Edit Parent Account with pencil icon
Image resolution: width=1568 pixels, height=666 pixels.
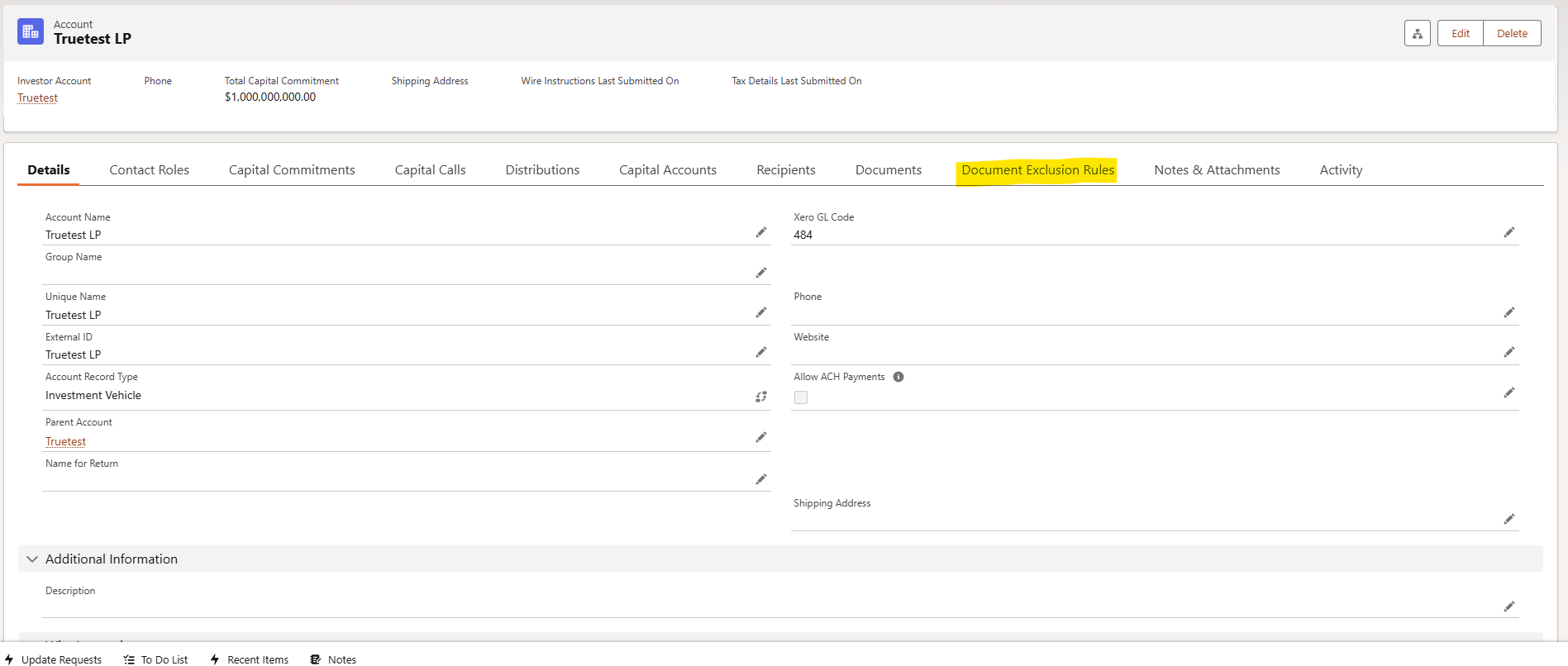tap(761, 437)
